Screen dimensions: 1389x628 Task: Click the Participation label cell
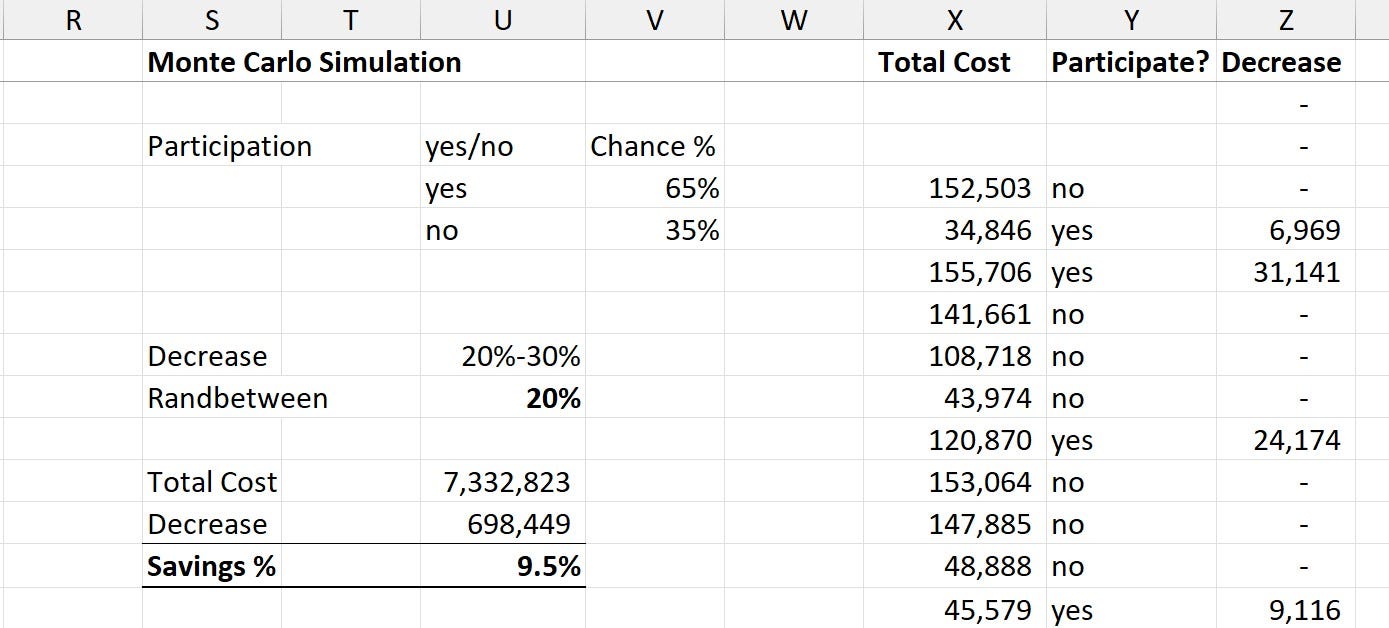230,146
